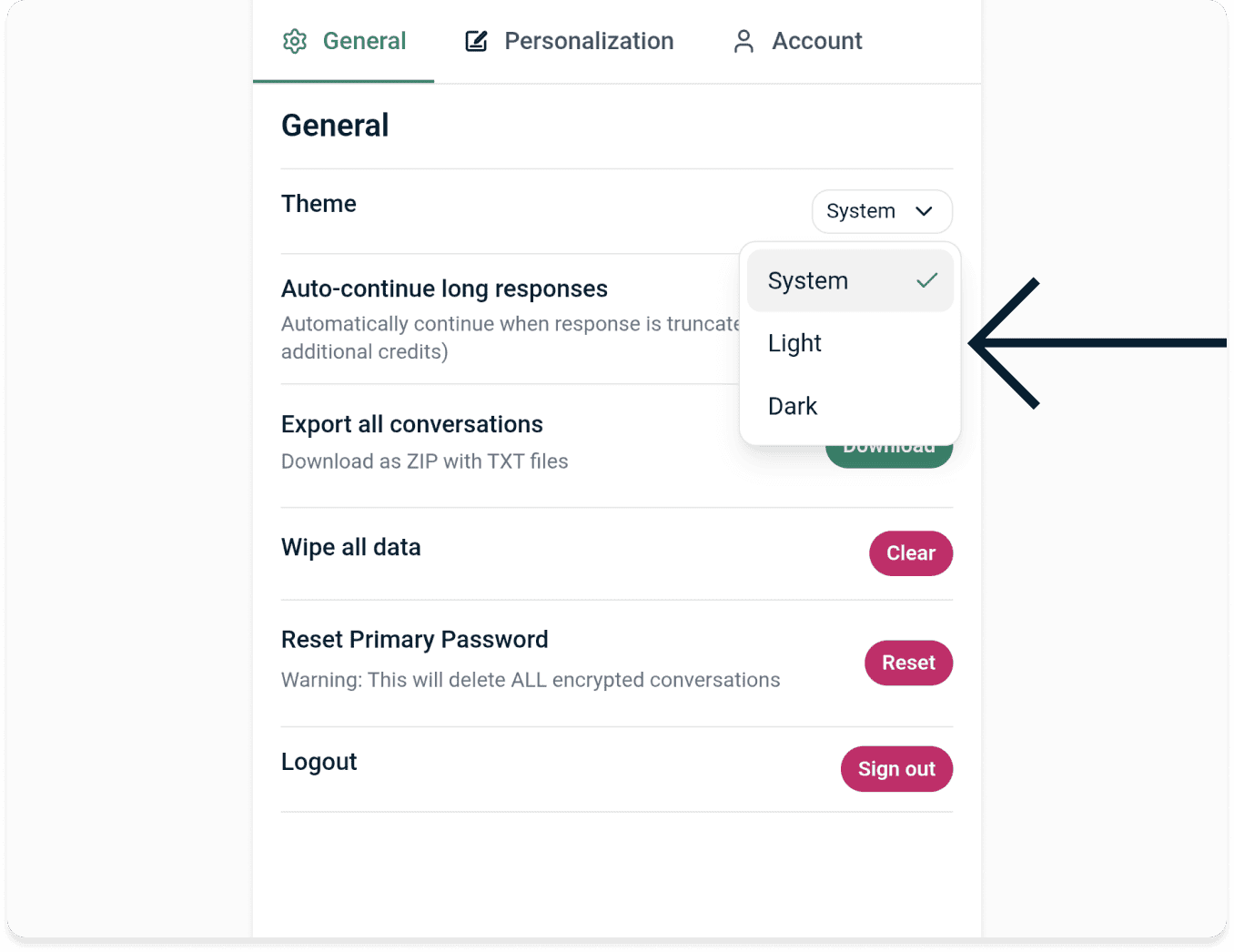Click the General section heading
This screenshot has height=952, width=1234.
[x=335, y=125]
